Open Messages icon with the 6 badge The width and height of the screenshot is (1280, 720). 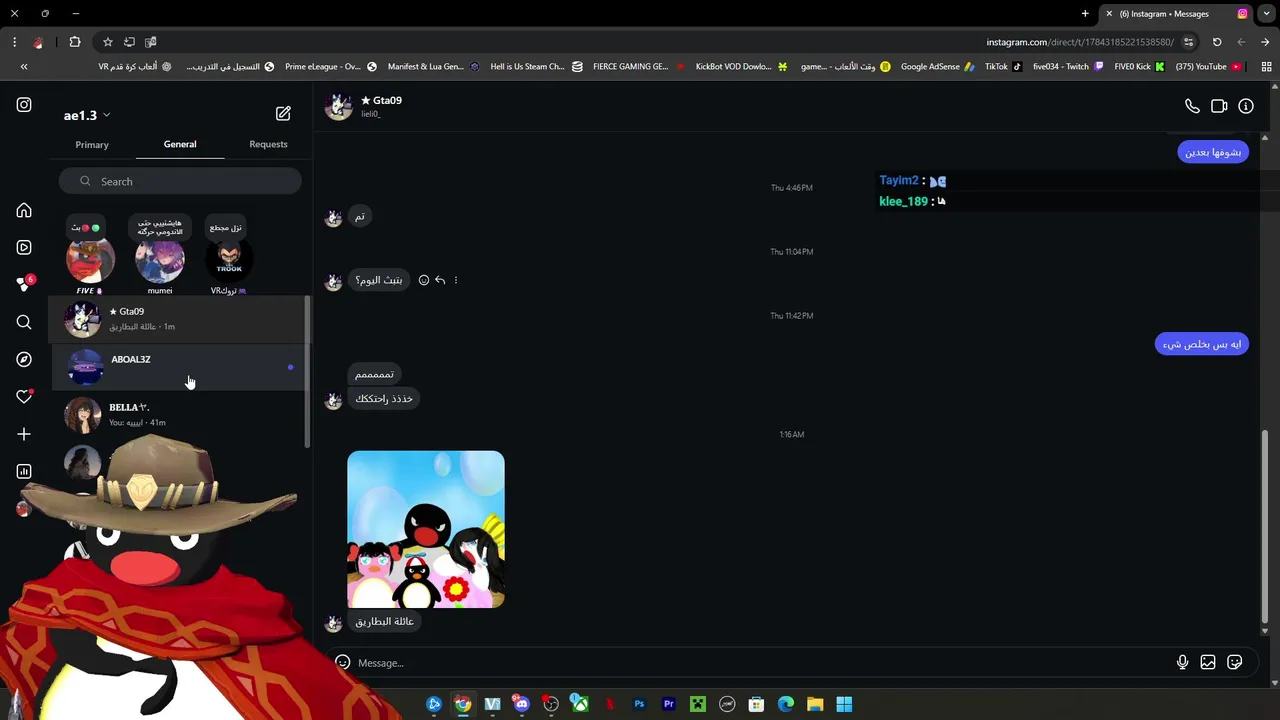(x=24, y=285)
